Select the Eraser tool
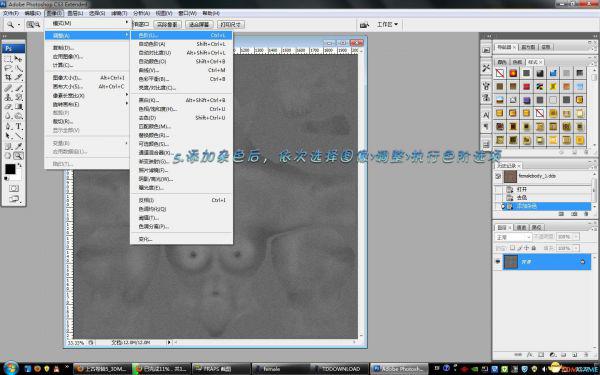Viewport: 600px width, 375px height. click(x=8, y=107)
